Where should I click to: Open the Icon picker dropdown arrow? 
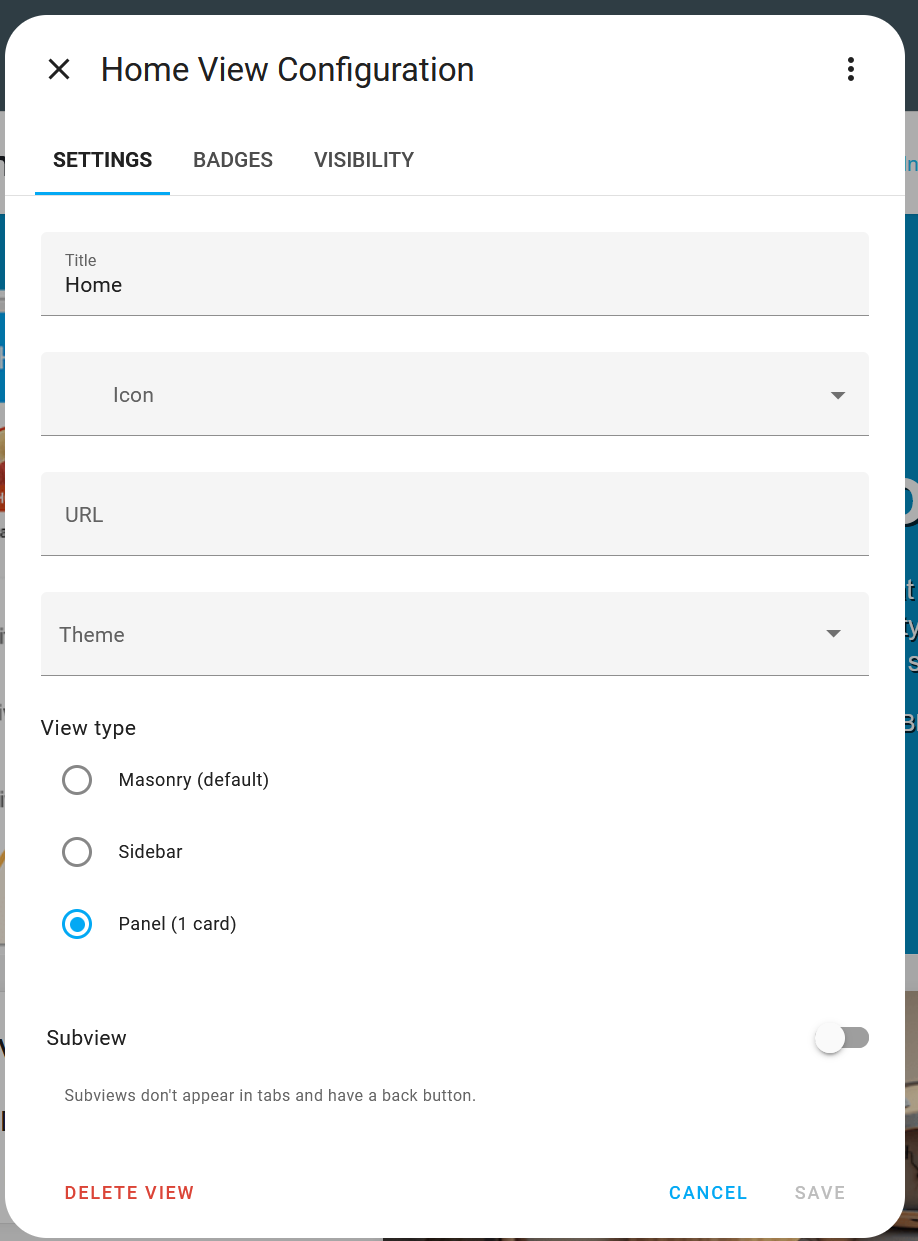(x=837, y=395)
